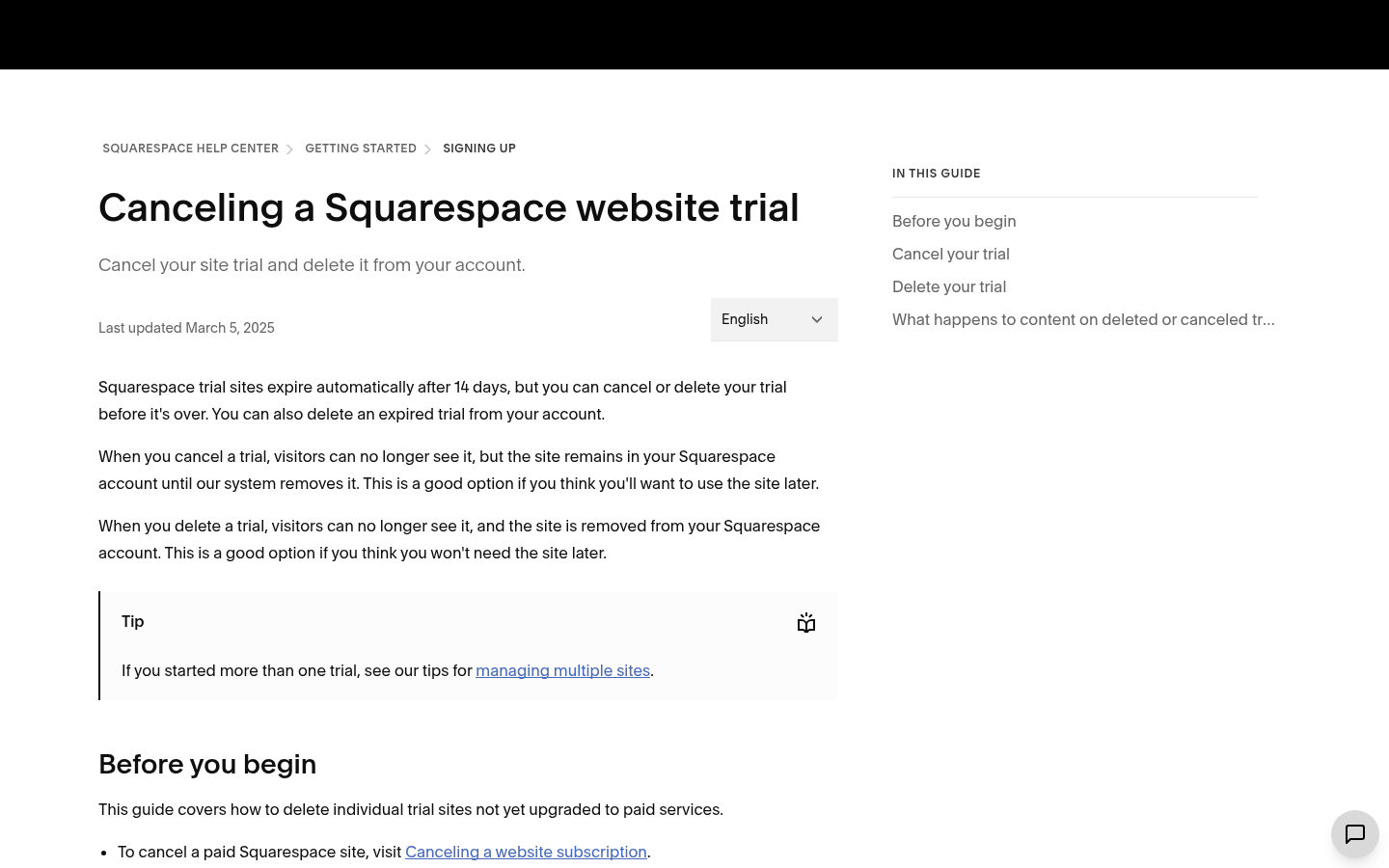Select the Signing Up breadcrumb
Viewport: 1389px width, 868px height.
pyautogui.click(x=479, y=149)
